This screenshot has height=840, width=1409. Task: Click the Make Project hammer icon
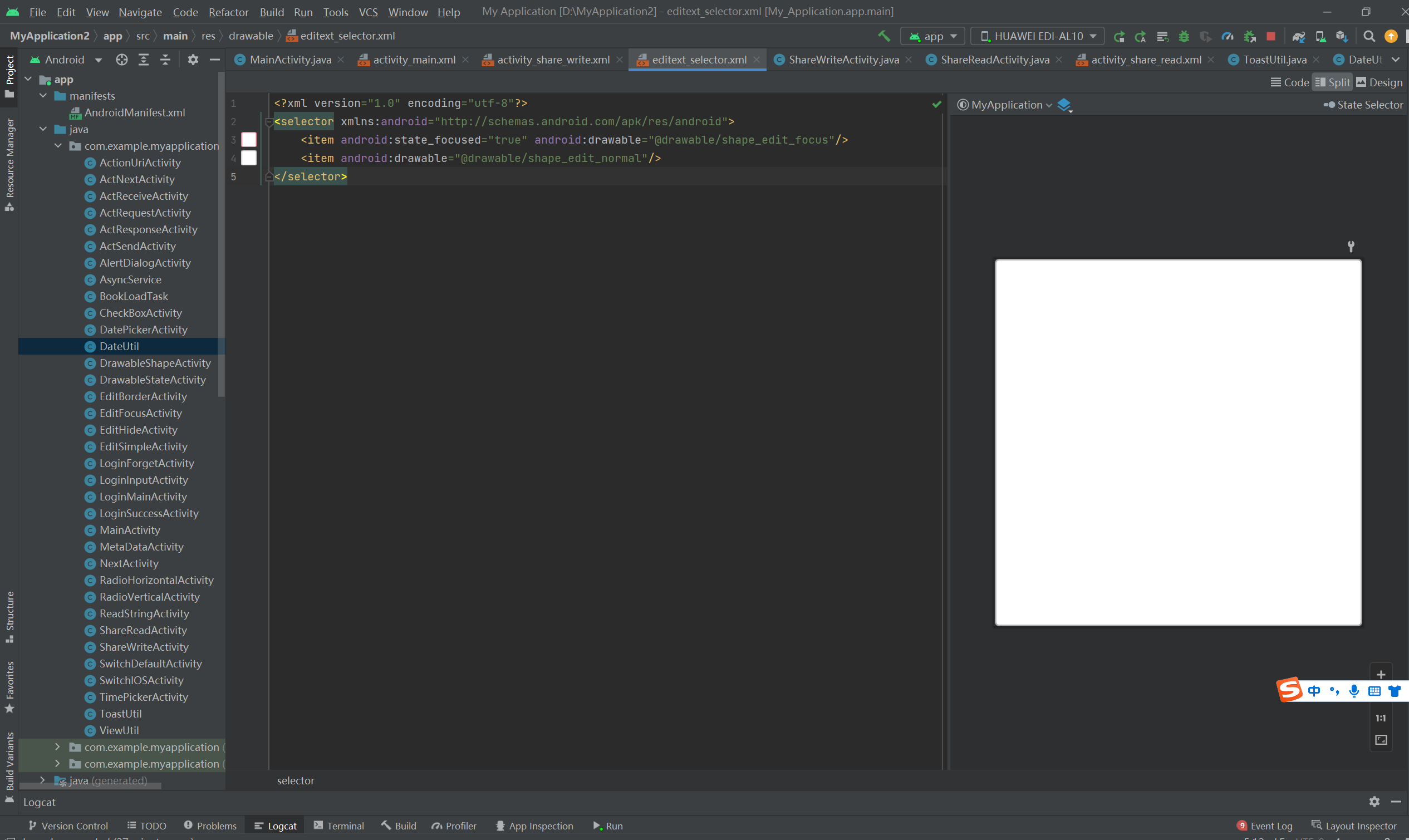click(883, 36)
